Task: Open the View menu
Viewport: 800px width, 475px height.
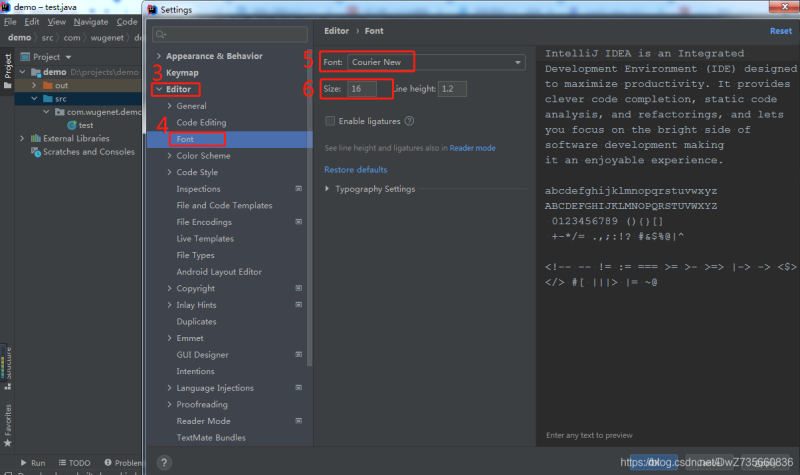Action: [x=57, y=22]
